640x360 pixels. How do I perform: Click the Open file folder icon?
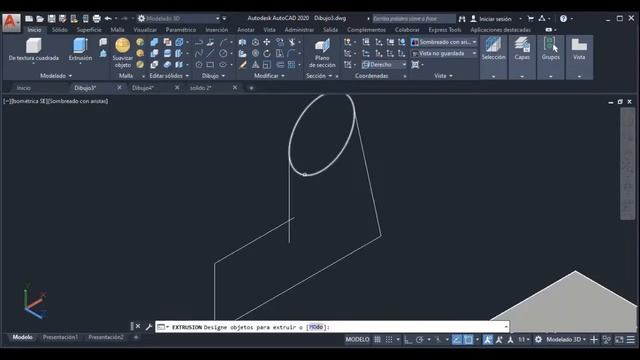pos(40,18)
